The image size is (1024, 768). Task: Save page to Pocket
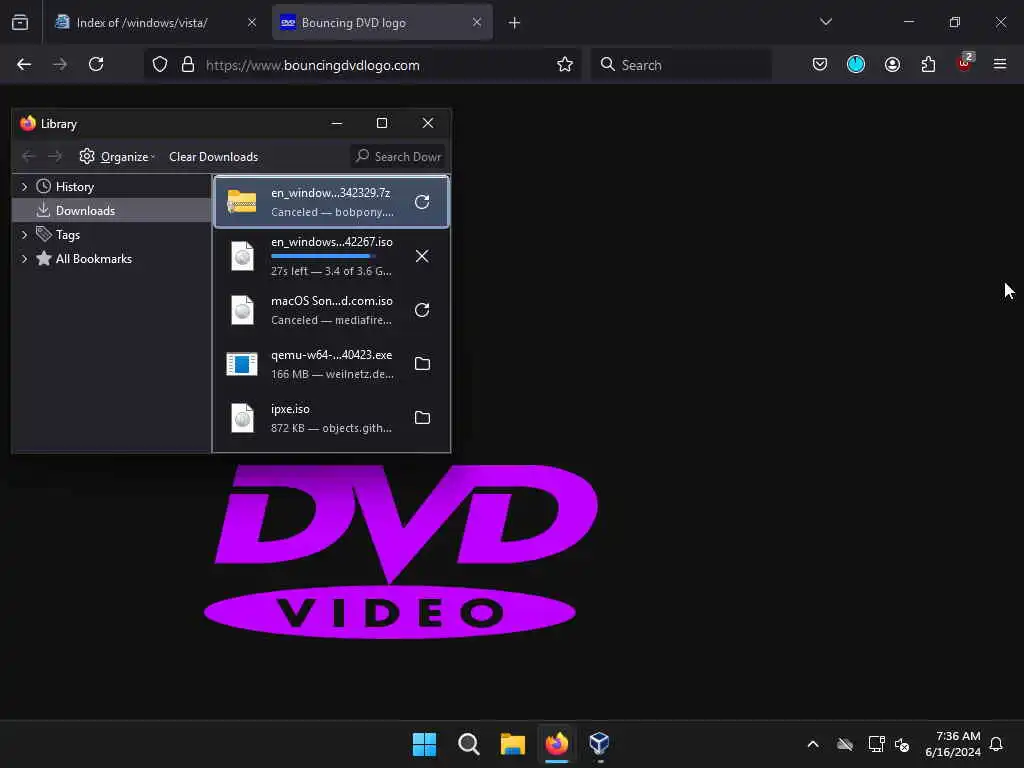pyautogui.click(x=820, y=64)
